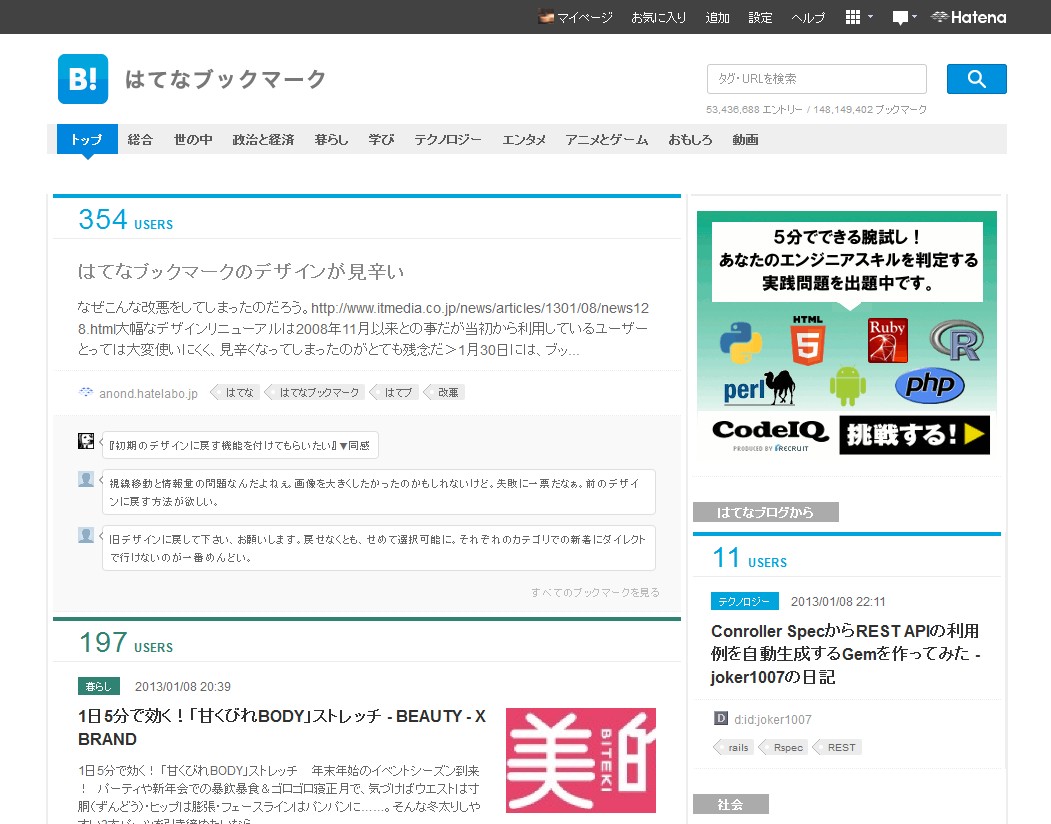This screenshot has height=824, width=1051.
Task: Expand the arrow next to speech bubble
Action: pyautogui.click(x=914, y=17)
